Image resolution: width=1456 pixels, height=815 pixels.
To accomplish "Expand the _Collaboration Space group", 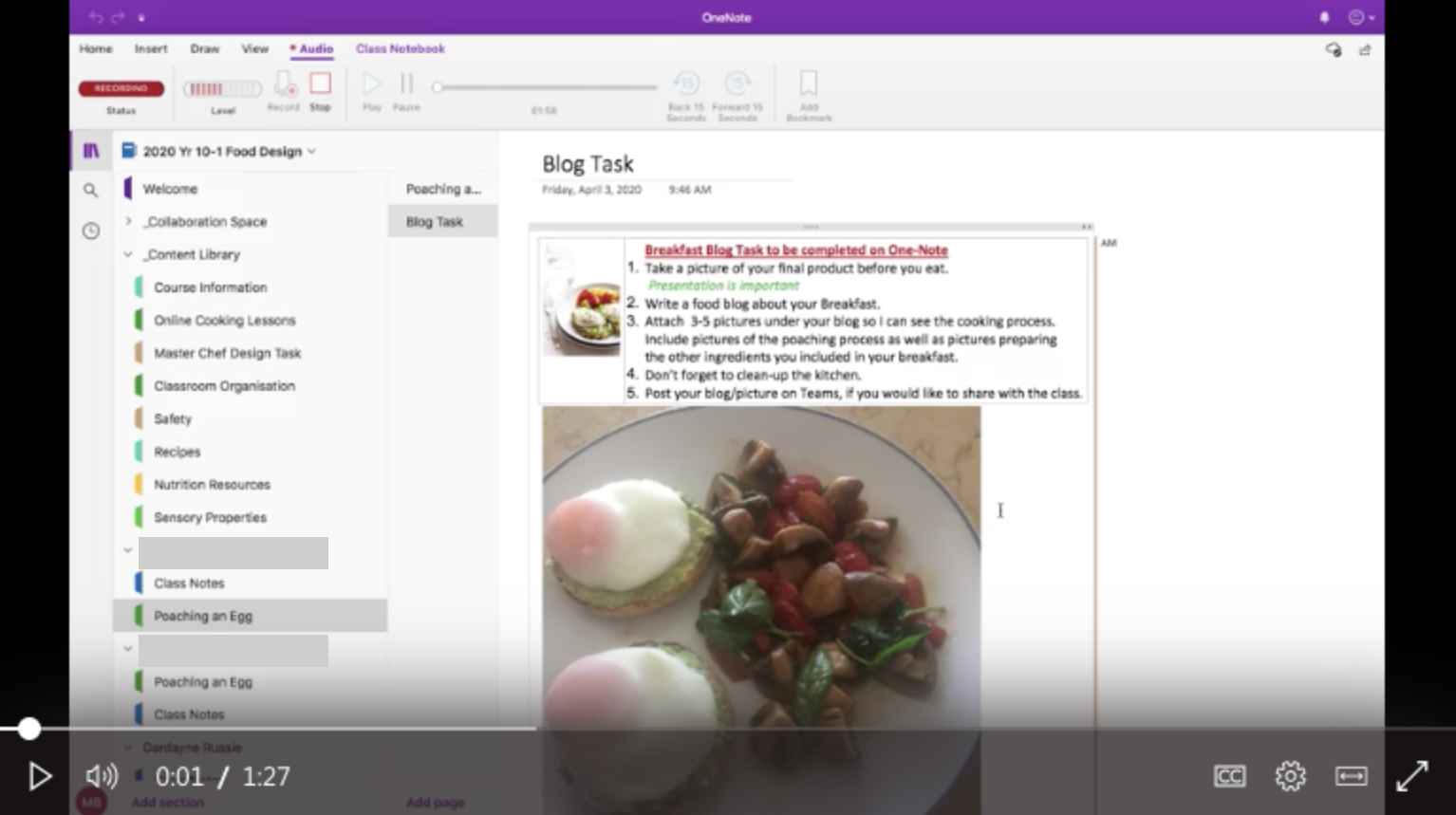I will 128,221.
